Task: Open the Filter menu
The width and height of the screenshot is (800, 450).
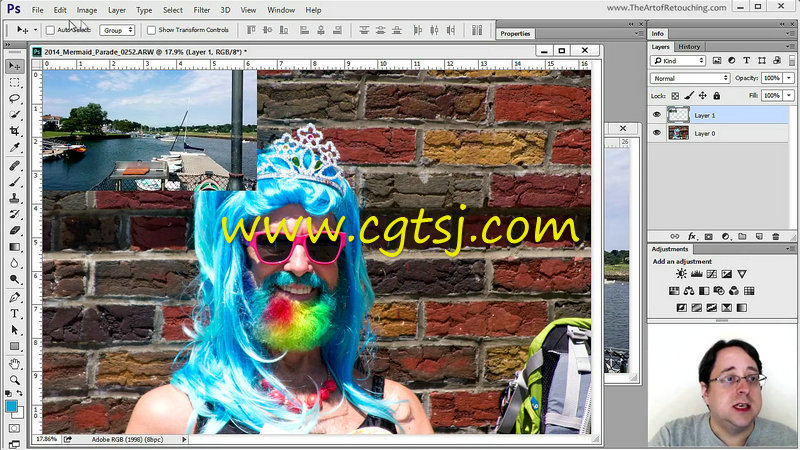Action: click(202, 10)
